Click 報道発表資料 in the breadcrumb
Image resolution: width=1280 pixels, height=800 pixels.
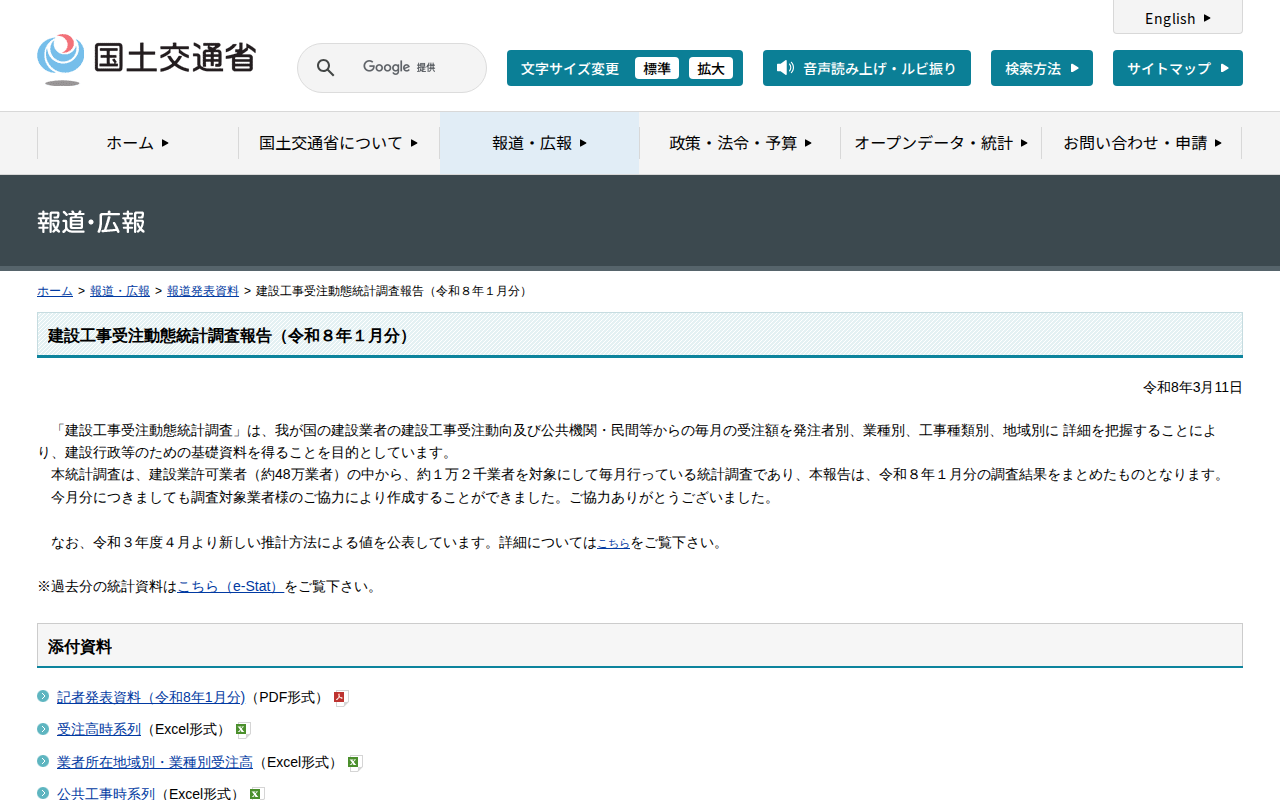[x=203, y=291]
